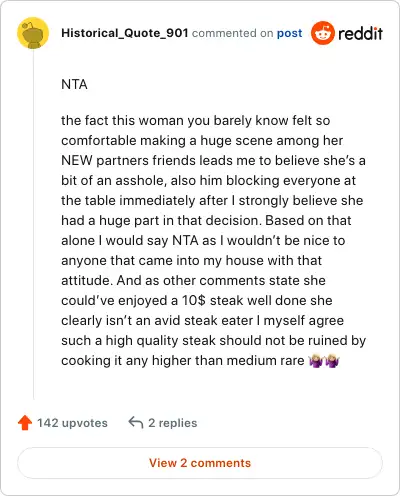Screen dimensions: 400x496
Task: Click the reply arrow icon
Action: (136, 422)
